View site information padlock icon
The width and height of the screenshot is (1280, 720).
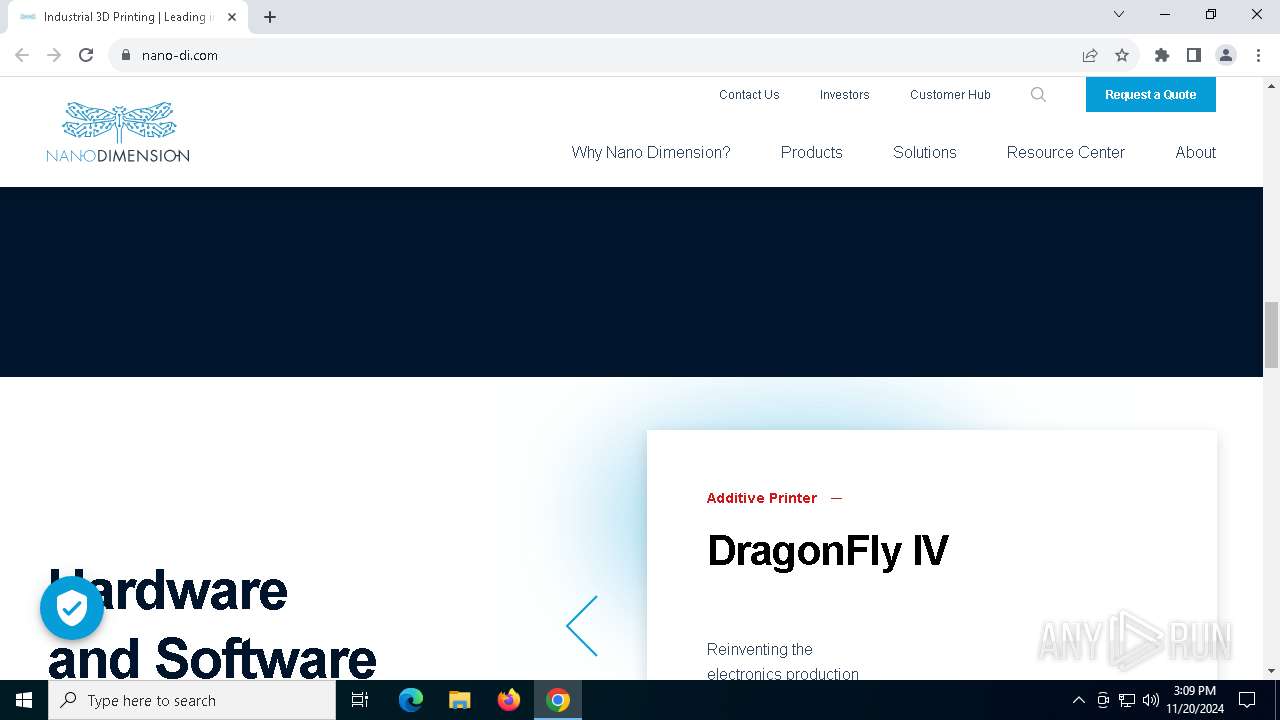(x=126, y=55)
